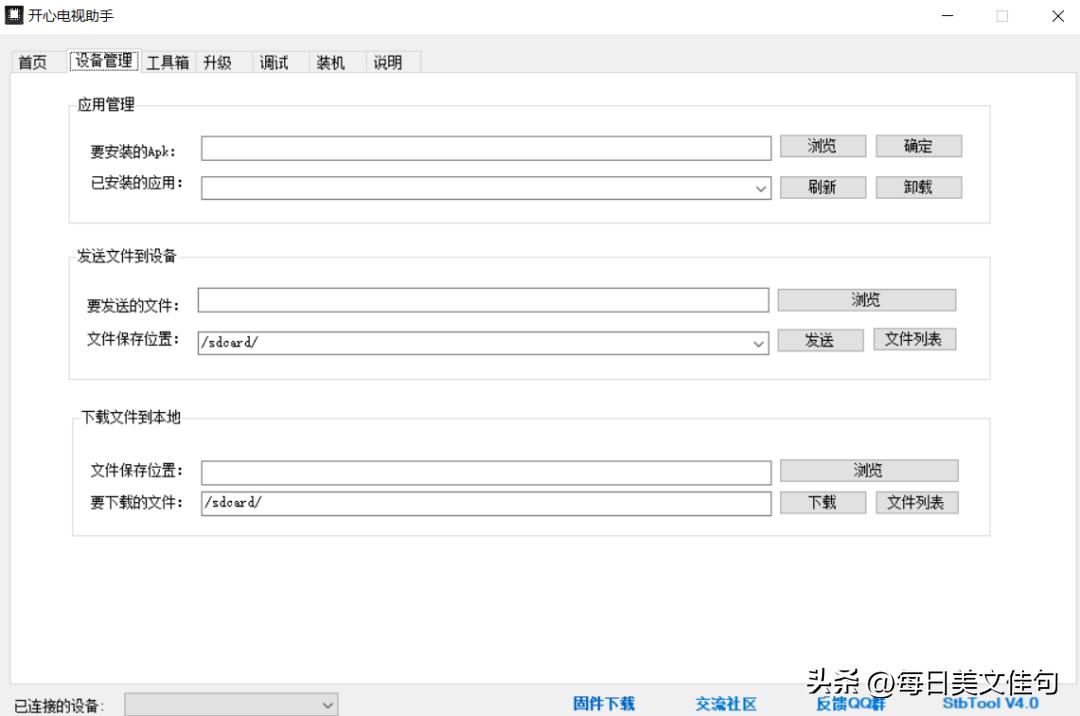The height and width of the screenshot is (716, 1080).
Task: Click 文件列表 next to the 发送 button
Action: coord(914,339)
